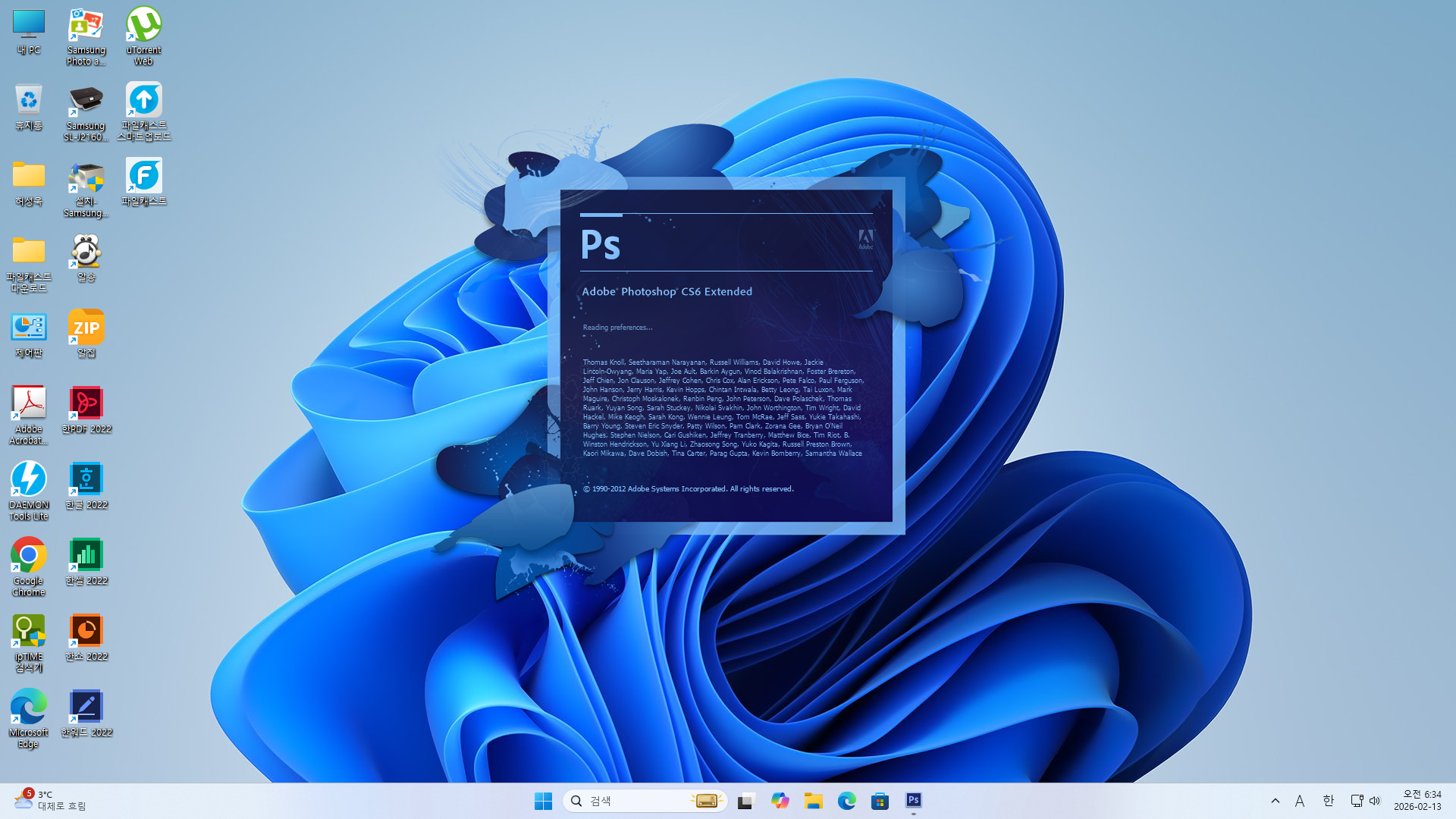
Task: Toggle the 한 Korean input mode indicator
Action: (1328, 801)
